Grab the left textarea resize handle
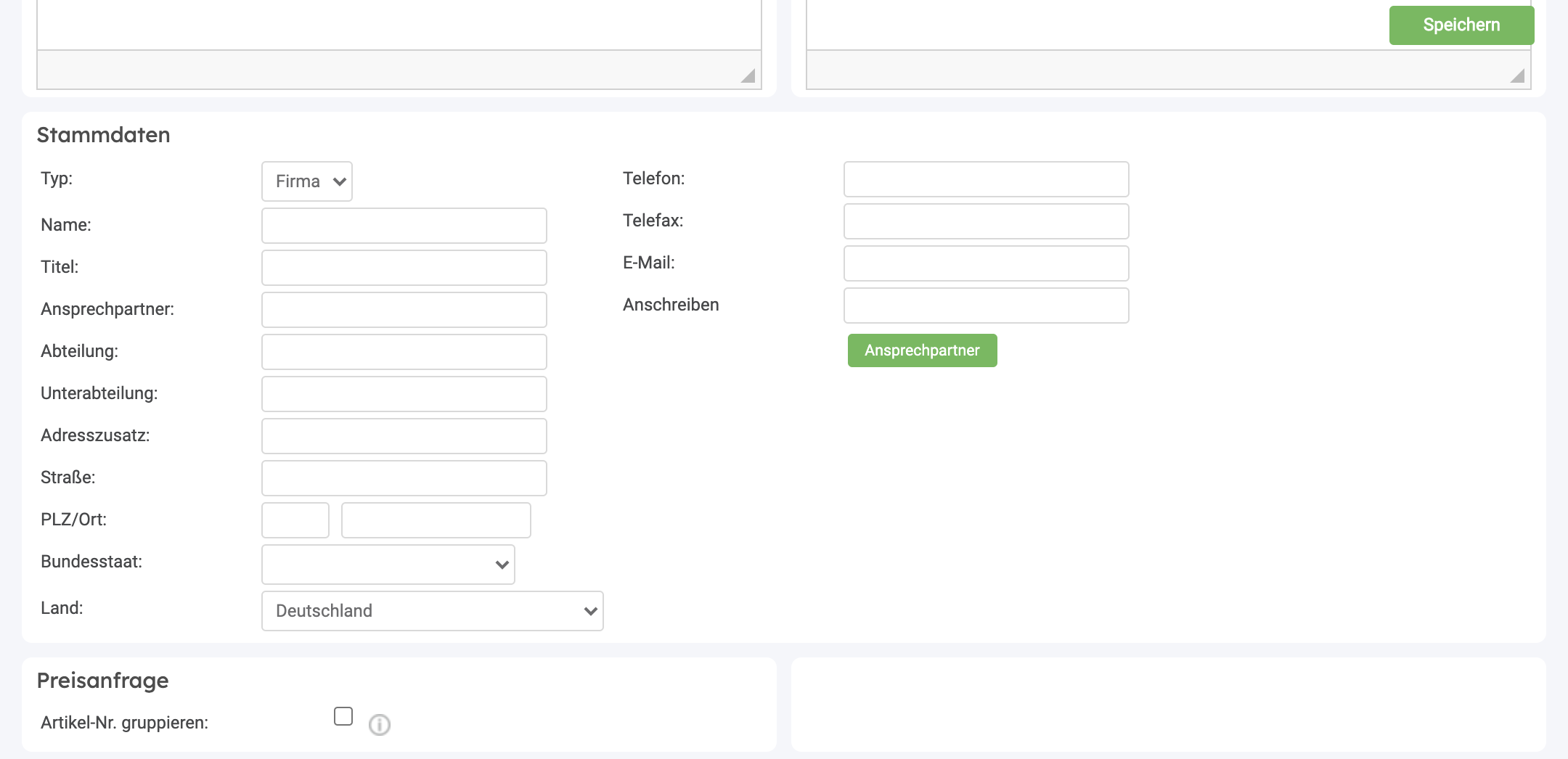The height and width of the screenshot is (759, 1568). tap(748, 76)
